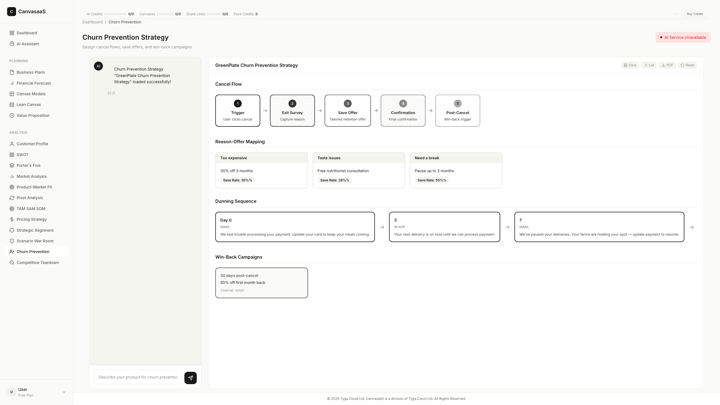Click Save Rate 55% badge
This screenshot has height=405, width=720.
click(x=432, y=180)
